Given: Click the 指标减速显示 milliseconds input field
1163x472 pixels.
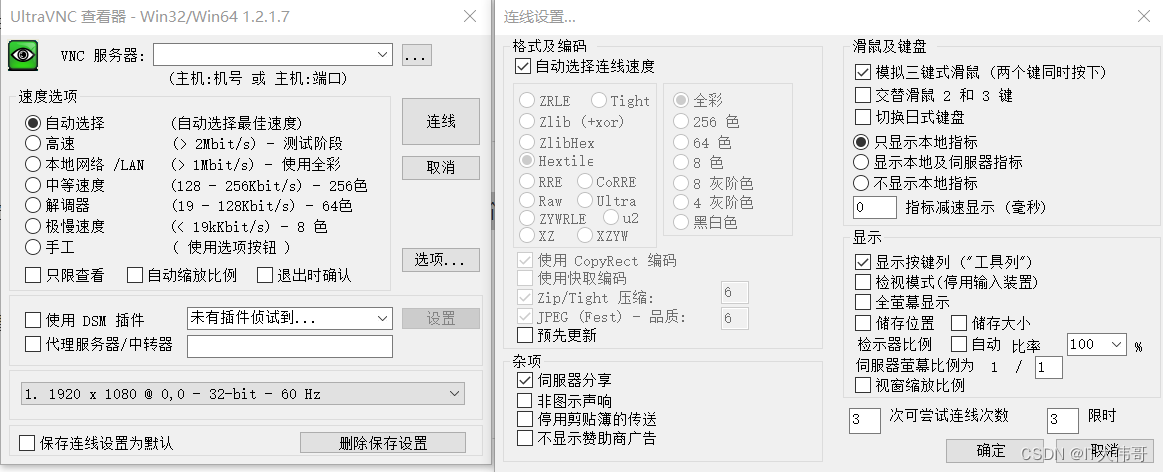Looking at the screenshot, I should pyautogui.click(x=874, y=208).
